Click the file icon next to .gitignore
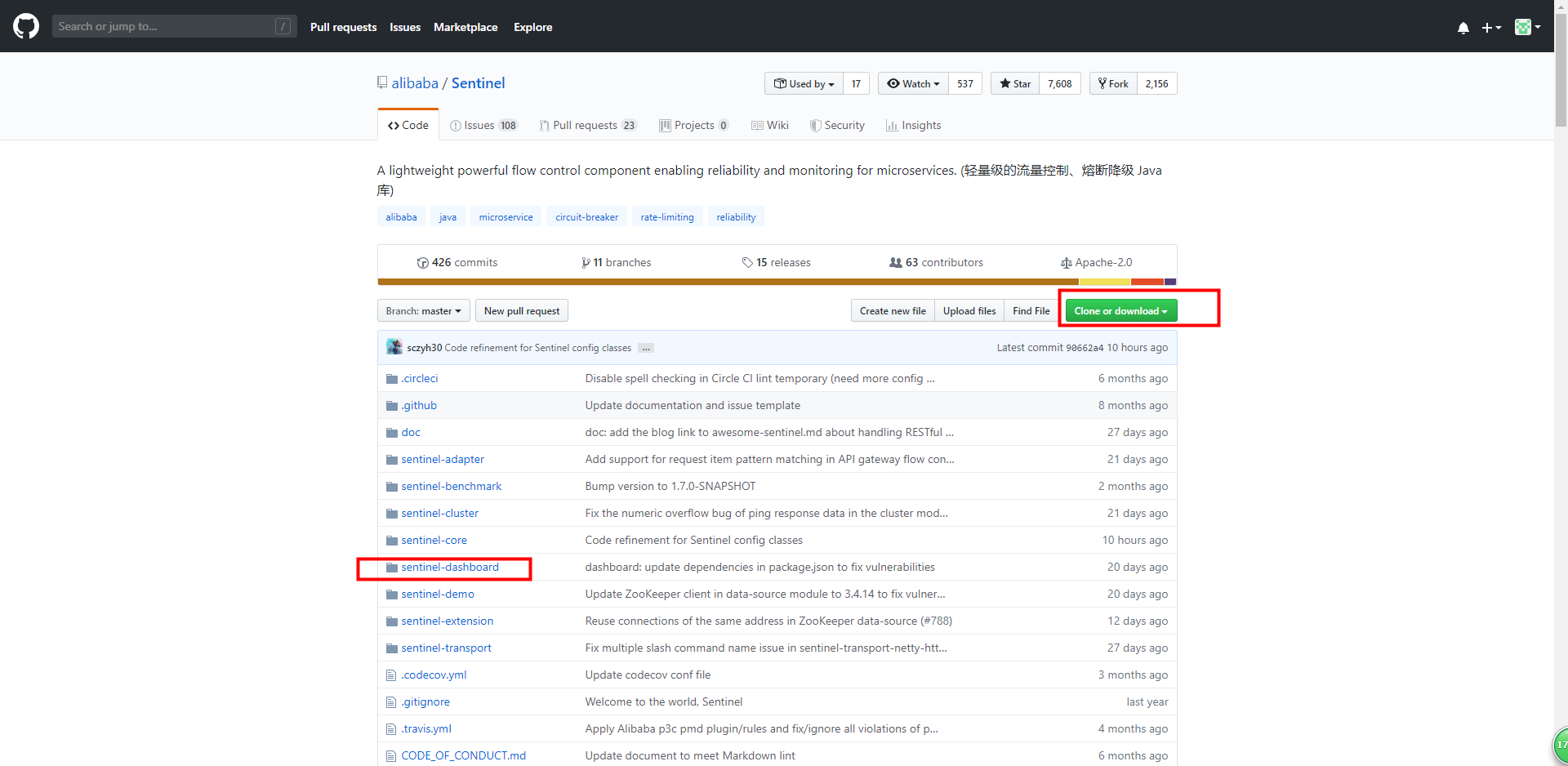Screen dimensions: 1568x766 [x=391, y=701]
